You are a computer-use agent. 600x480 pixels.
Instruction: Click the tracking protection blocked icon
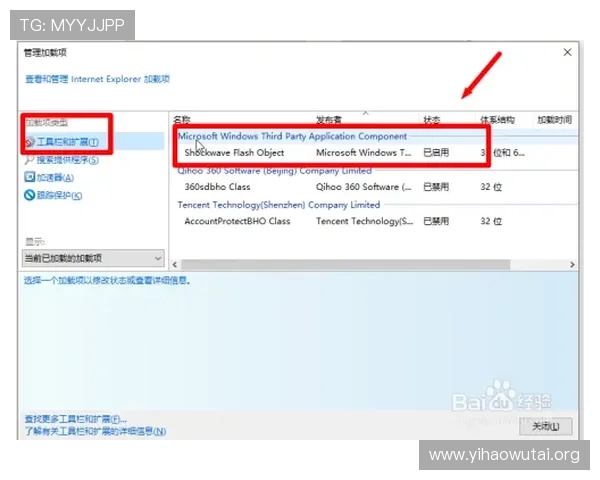[29, 195]
